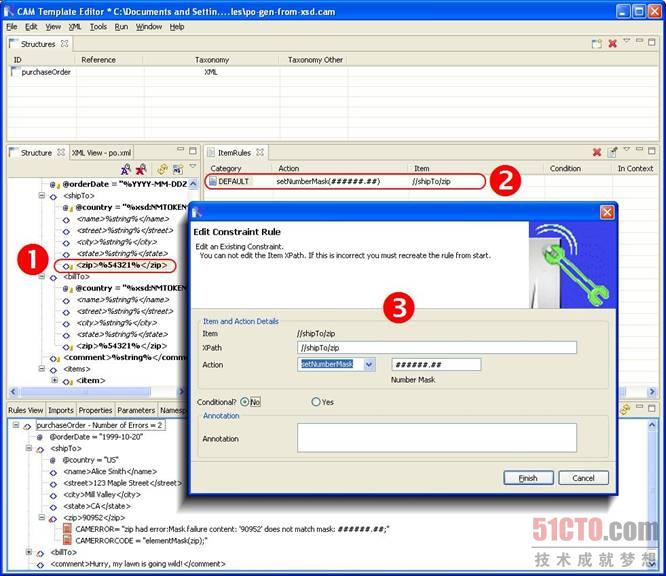Switch to the Parameters tab

(x=136, y=410)
